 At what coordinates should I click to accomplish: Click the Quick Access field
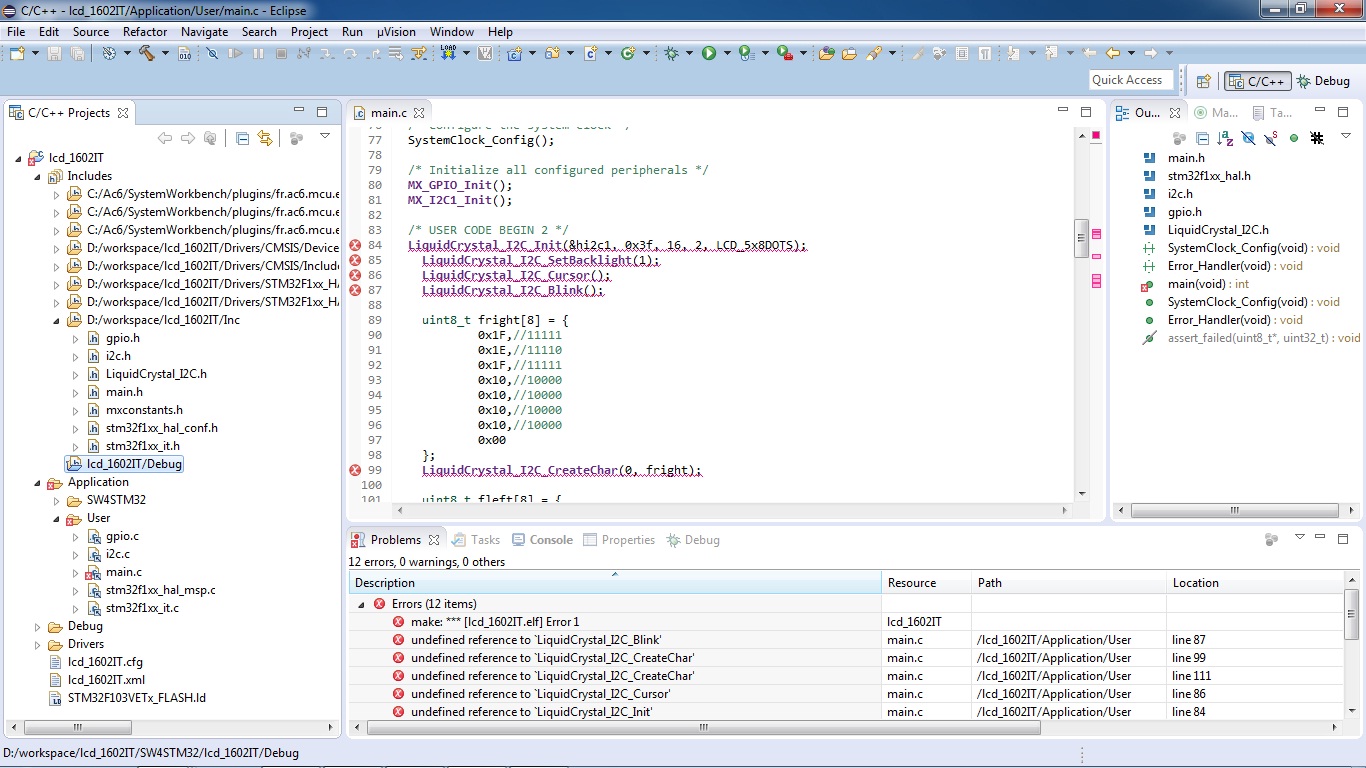pos(1131,80)
